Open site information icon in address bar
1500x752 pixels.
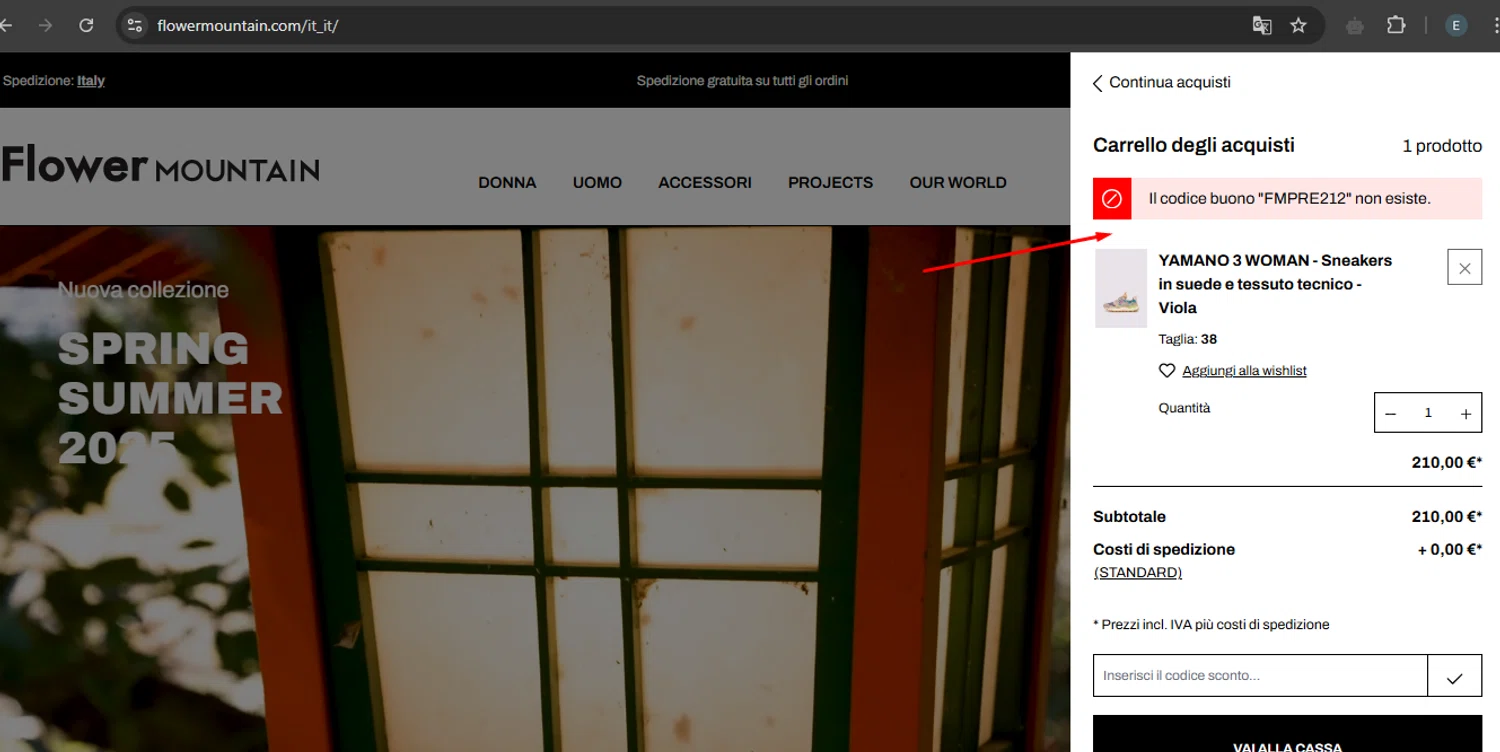pos(135,25)
